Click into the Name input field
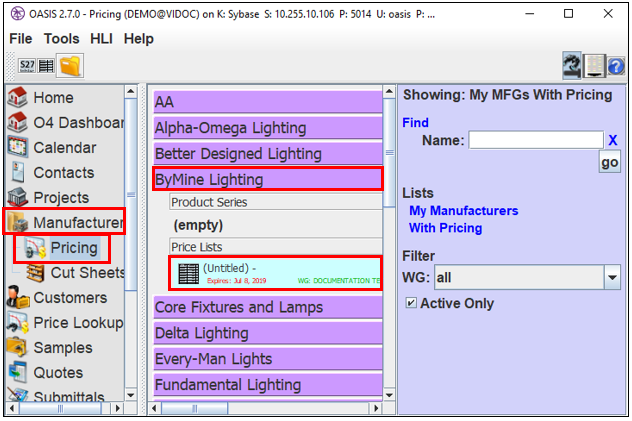Viewport: 632px width, 421px height. 536,140
